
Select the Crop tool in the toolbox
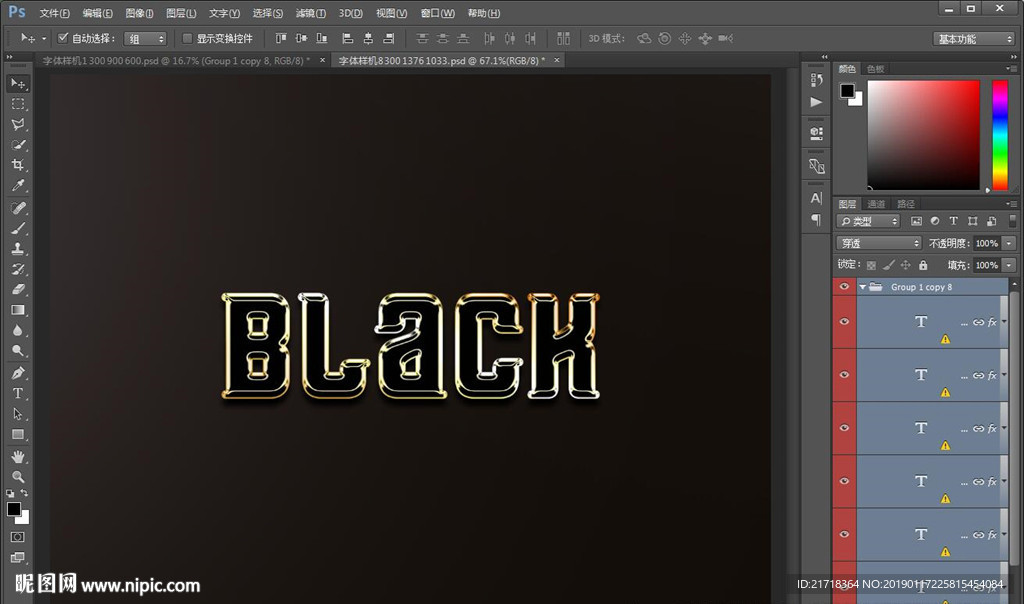(x=18, y=165)
